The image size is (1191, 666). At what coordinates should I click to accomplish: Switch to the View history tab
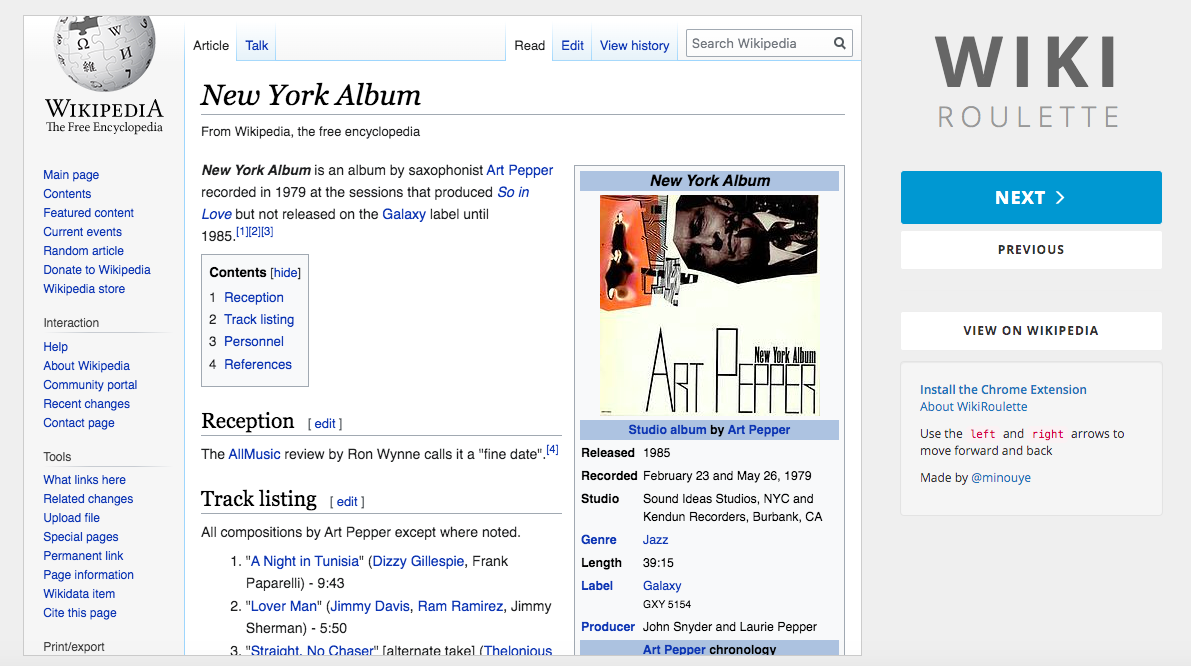click(x=634, y=45)
